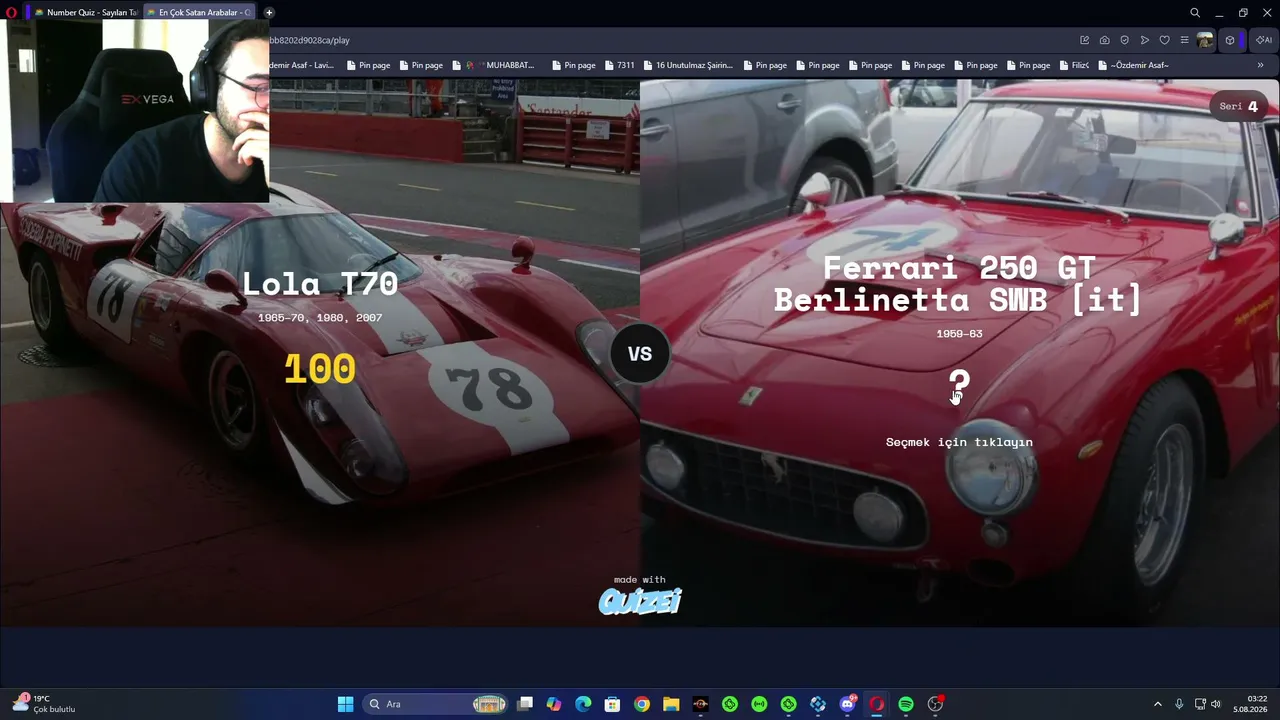This screenshot has height=720, width=1280.
Task: Open the Filiz bookmark
Action: click(1074, 65)
